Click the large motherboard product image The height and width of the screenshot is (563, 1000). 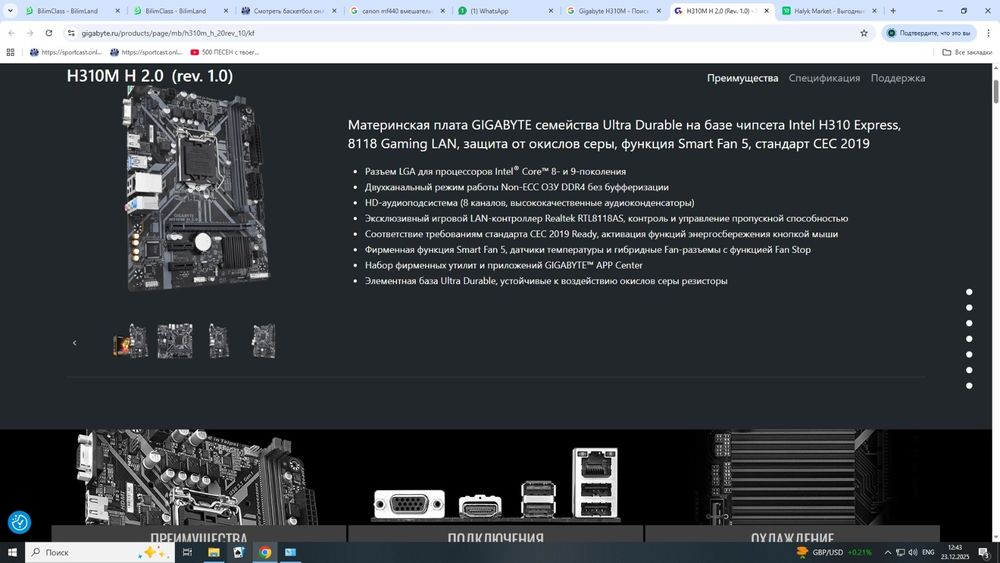tap(198, 189)
